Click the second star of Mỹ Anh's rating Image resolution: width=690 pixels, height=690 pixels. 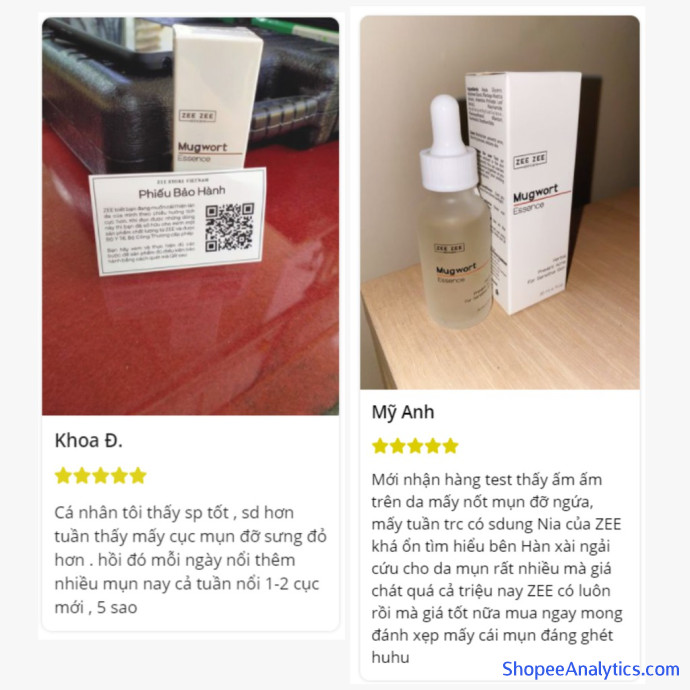coord(398,446)
